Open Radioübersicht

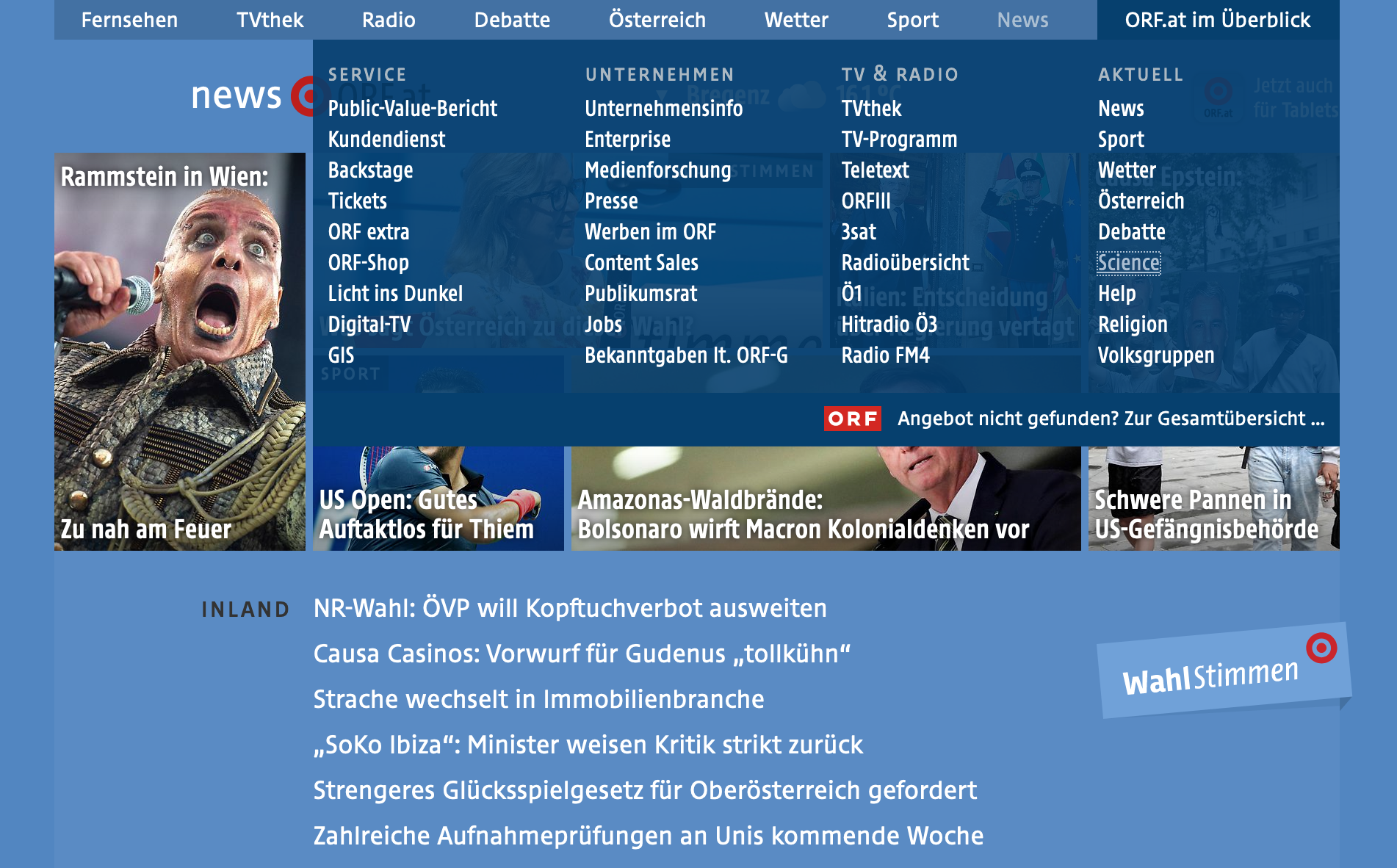905,263
